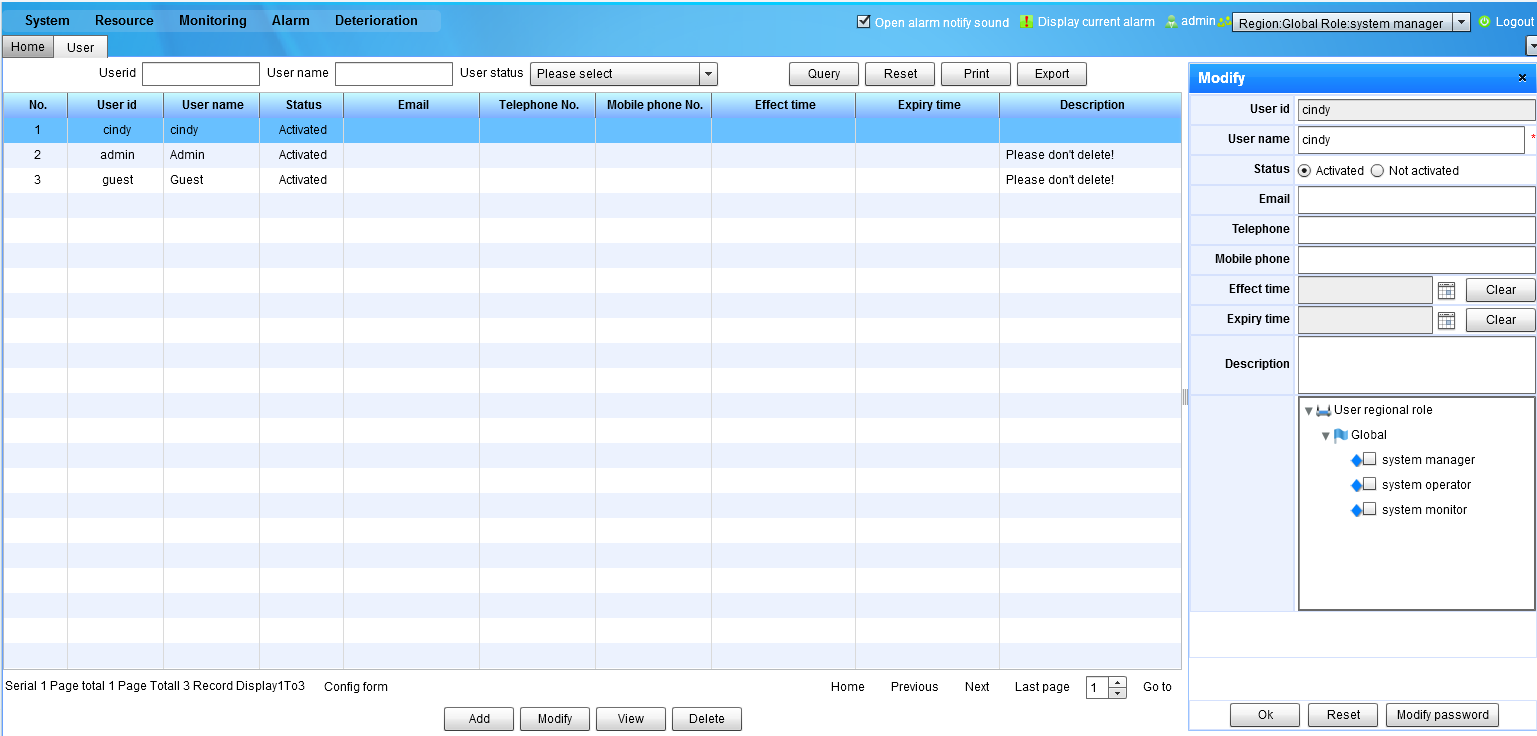Clear the Expiry time field
The width and height of the screenshot is (1537, 736).
point(1501,320)
